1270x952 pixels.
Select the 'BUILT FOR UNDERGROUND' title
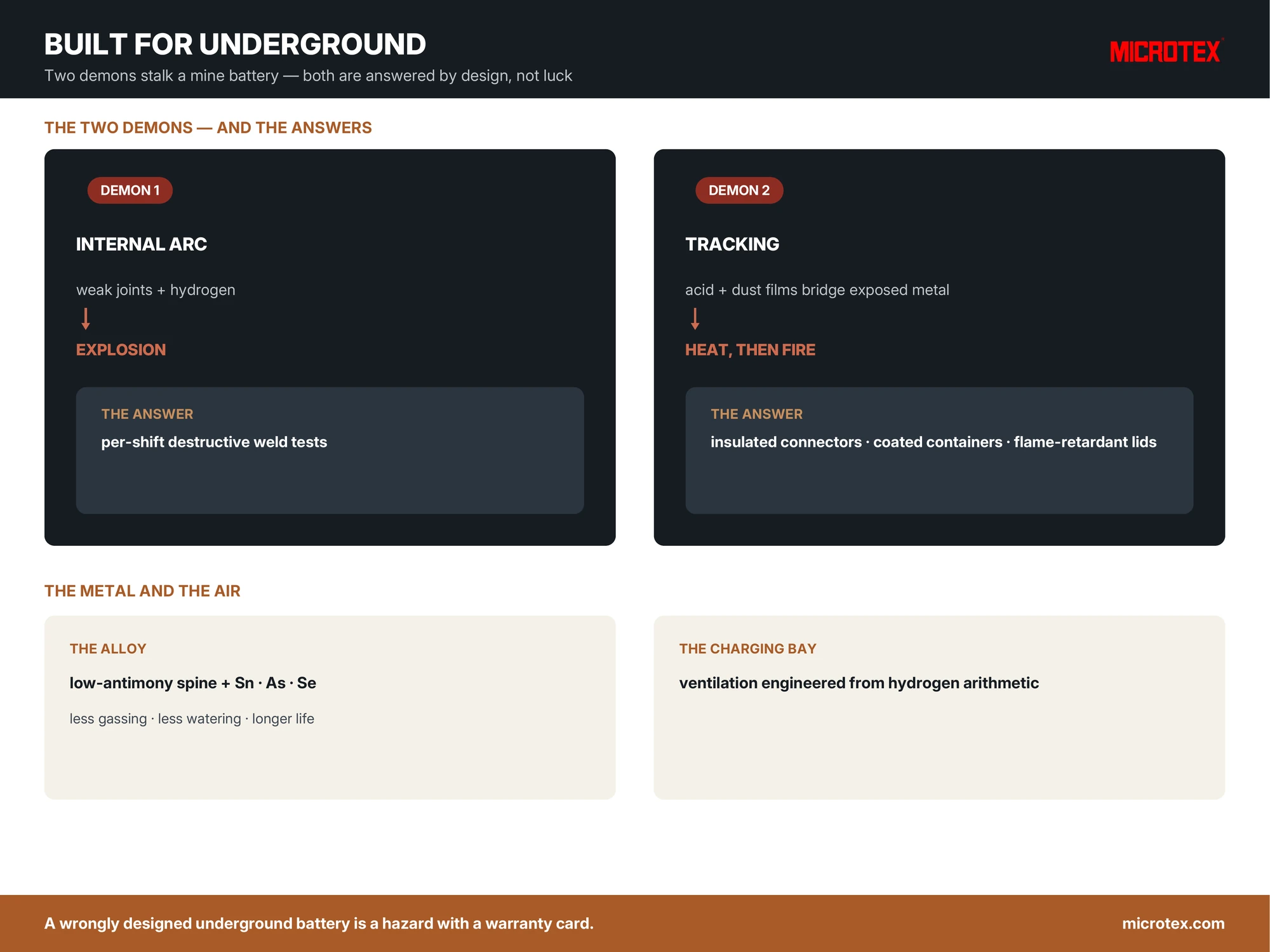click(x=235, y=44)
